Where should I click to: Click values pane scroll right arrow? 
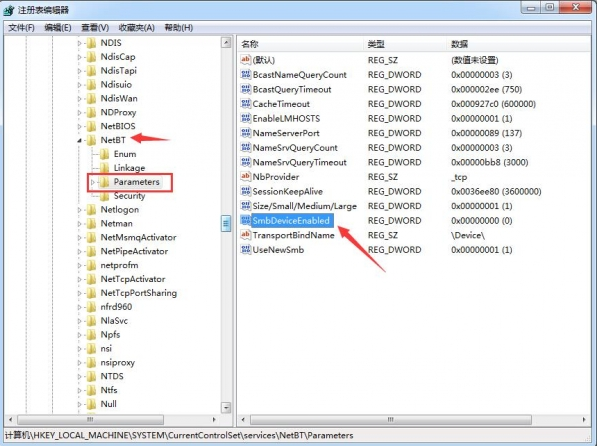[x=584, y=420]
